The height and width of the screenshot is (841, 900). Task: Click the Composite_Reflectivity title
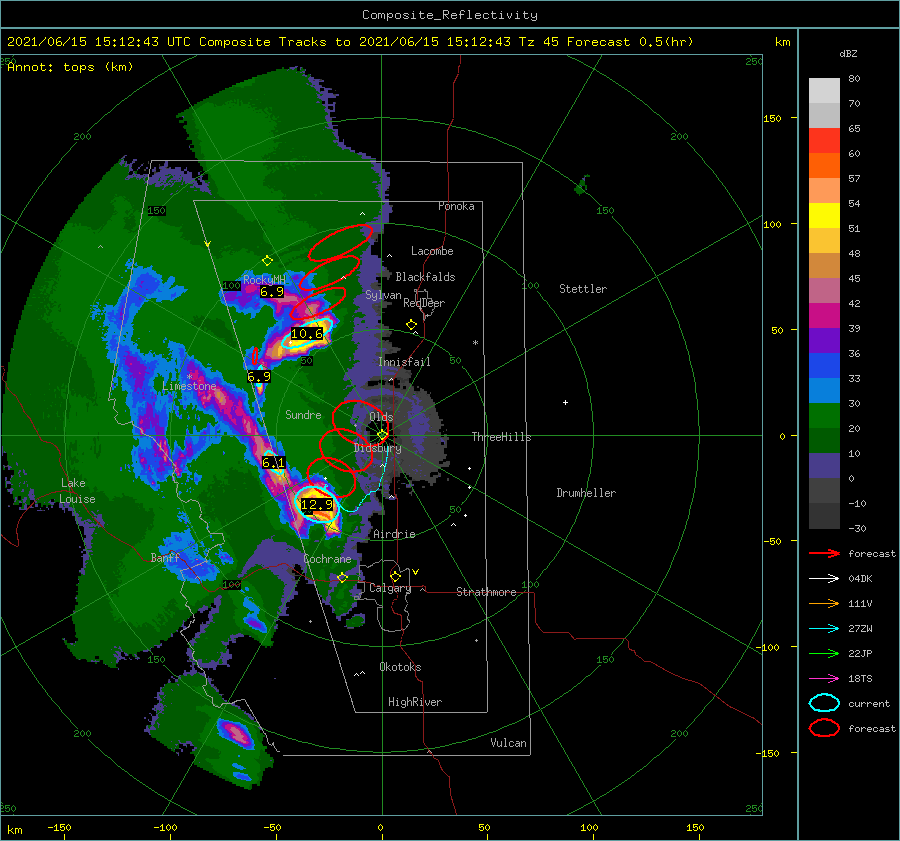450,15
